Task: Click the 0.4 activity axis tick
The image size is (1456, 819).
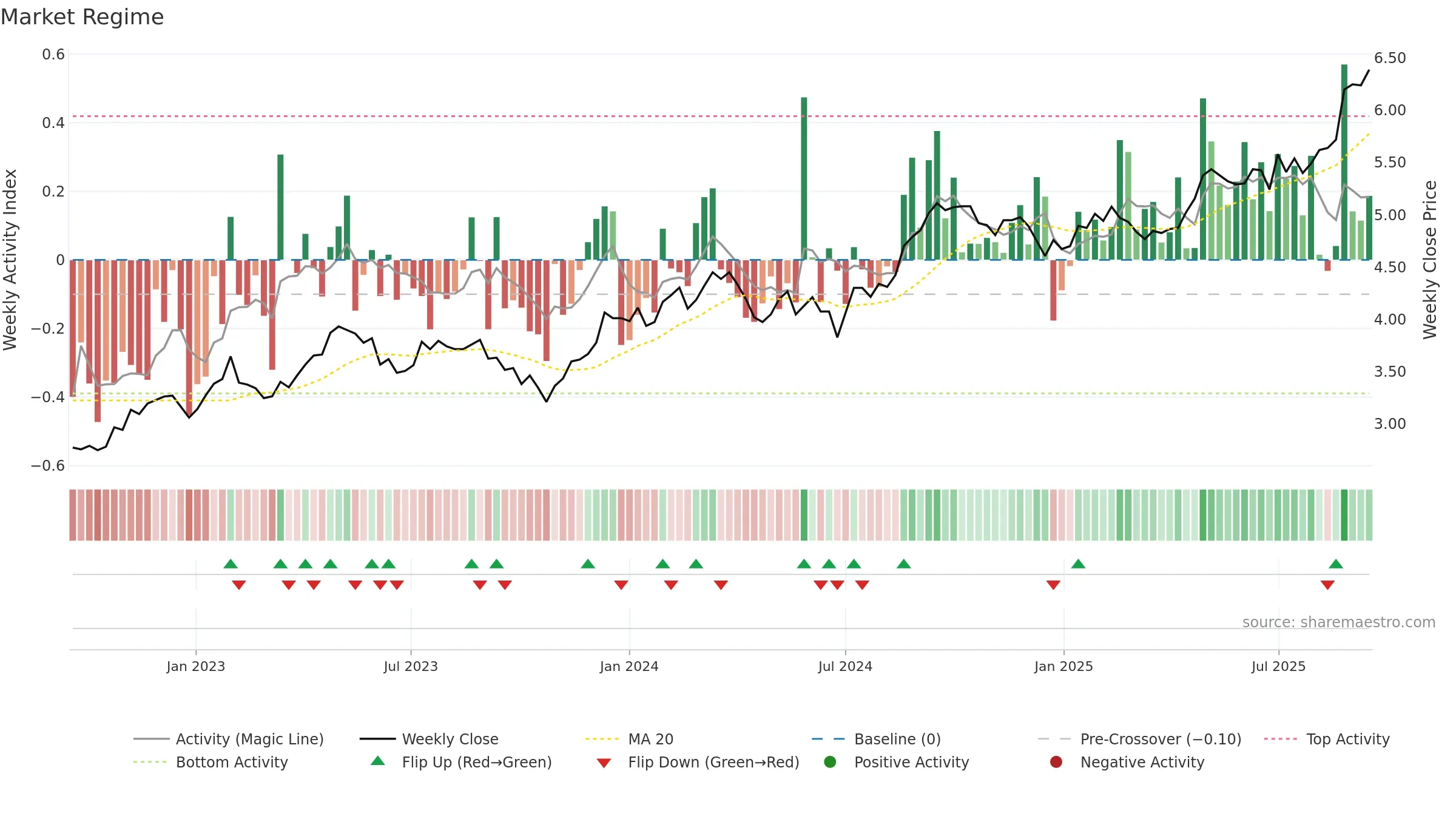Action: coord(53,123)
